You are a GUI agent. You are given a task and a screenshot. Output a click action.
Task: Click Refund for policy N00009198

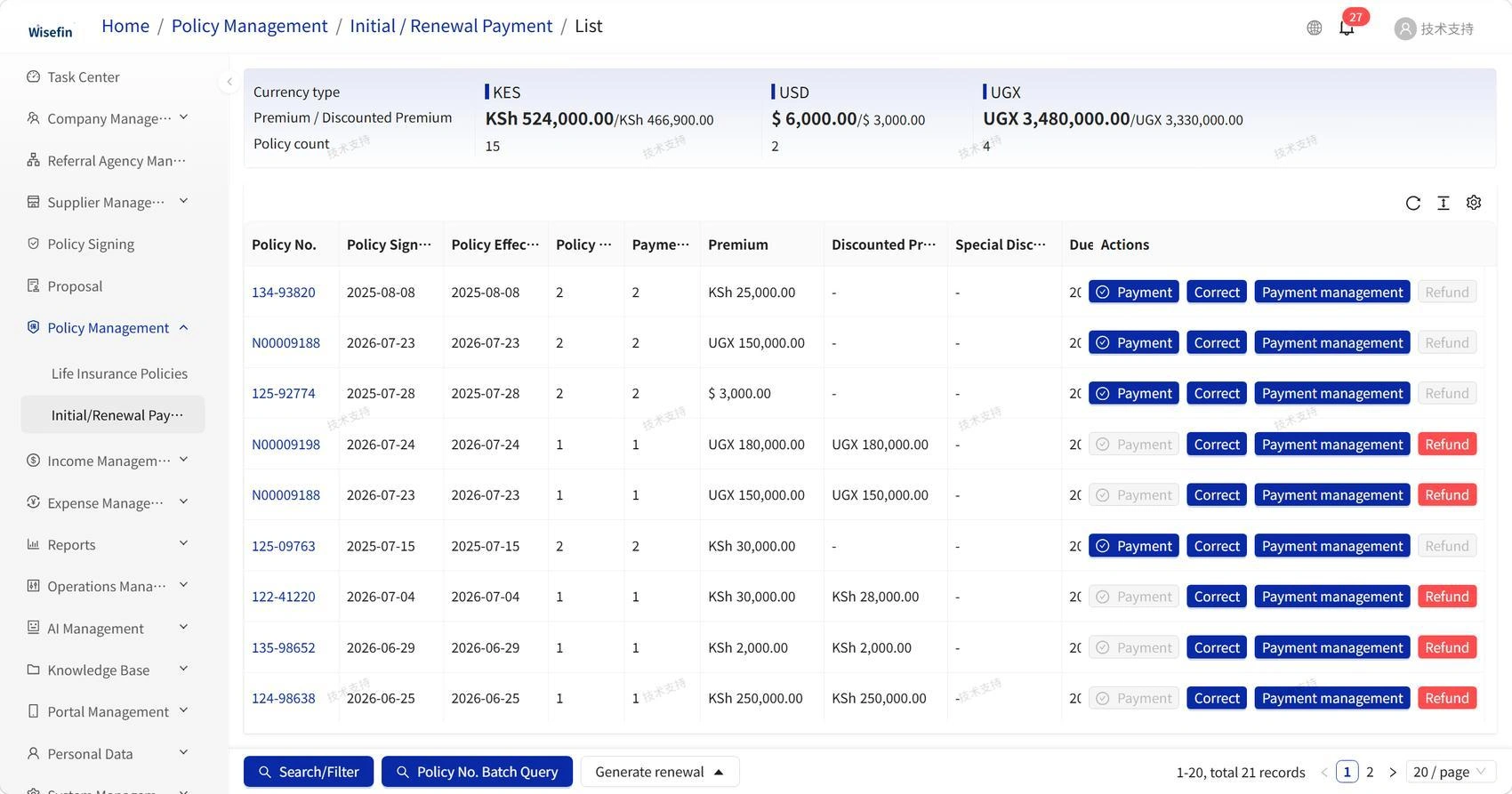tap(1447, 445)
